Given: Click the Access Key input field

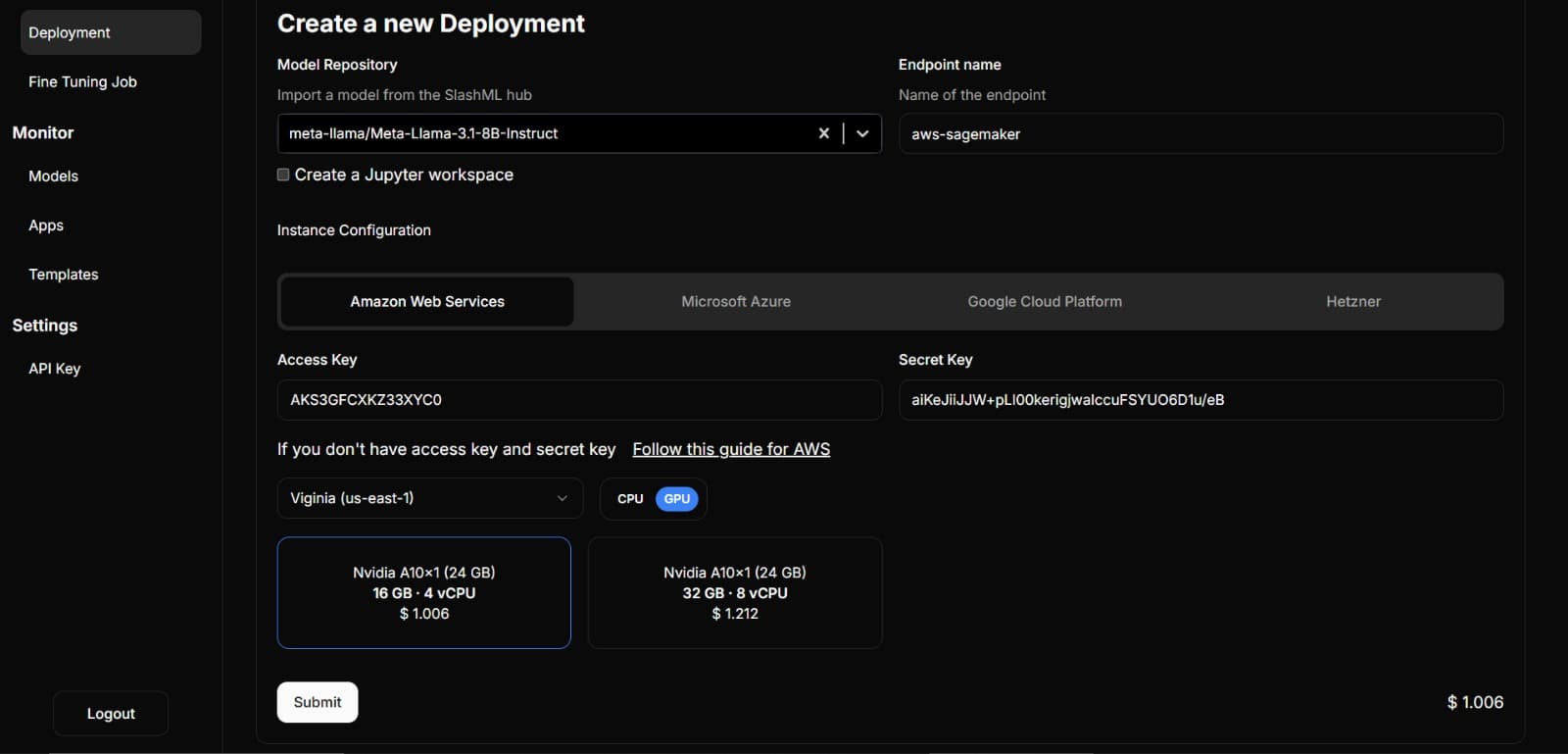Looking at the screenshot, I should [579, 400].
